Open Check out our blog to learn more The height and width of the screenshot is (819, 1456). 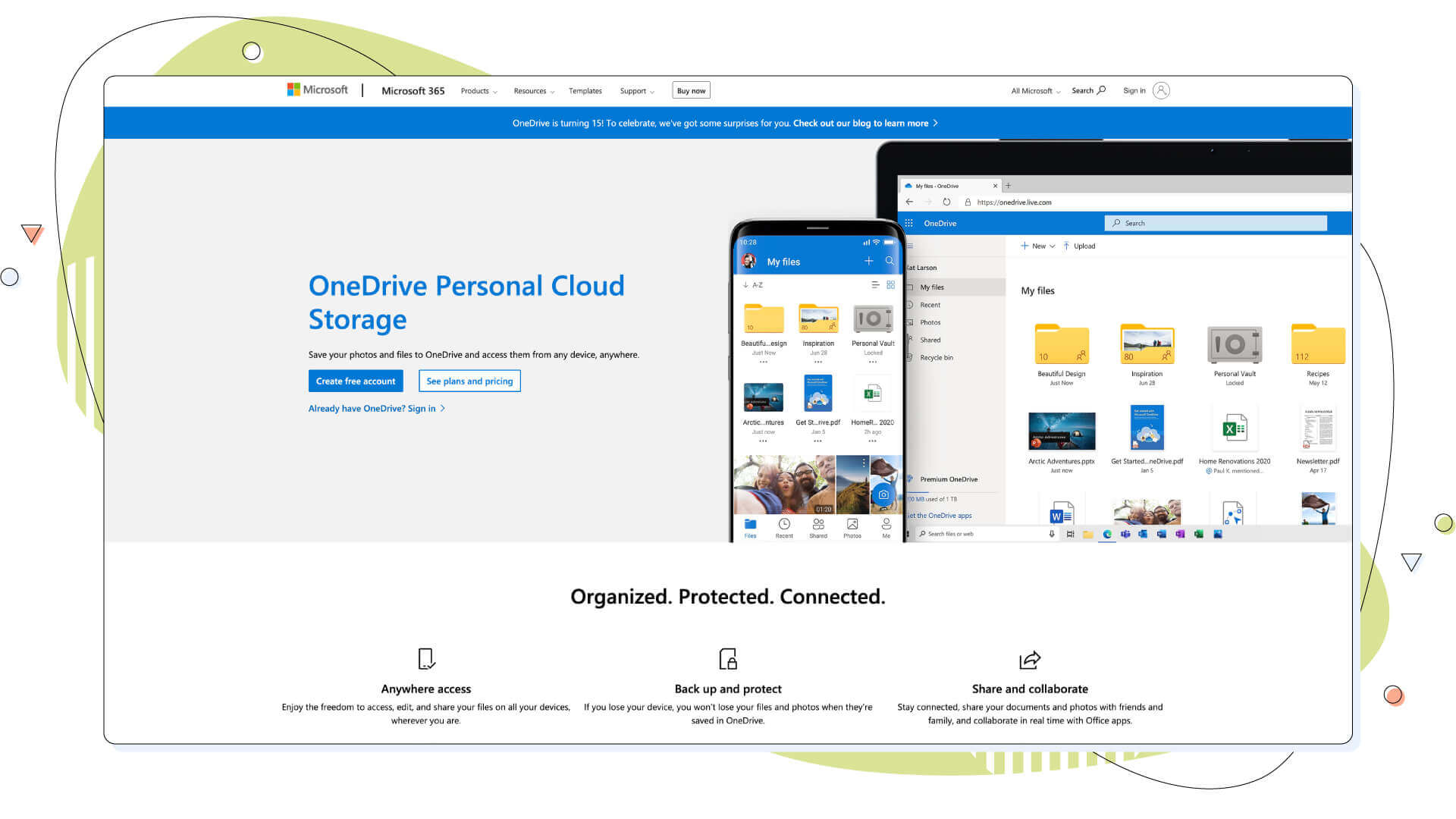coord(865,123)
